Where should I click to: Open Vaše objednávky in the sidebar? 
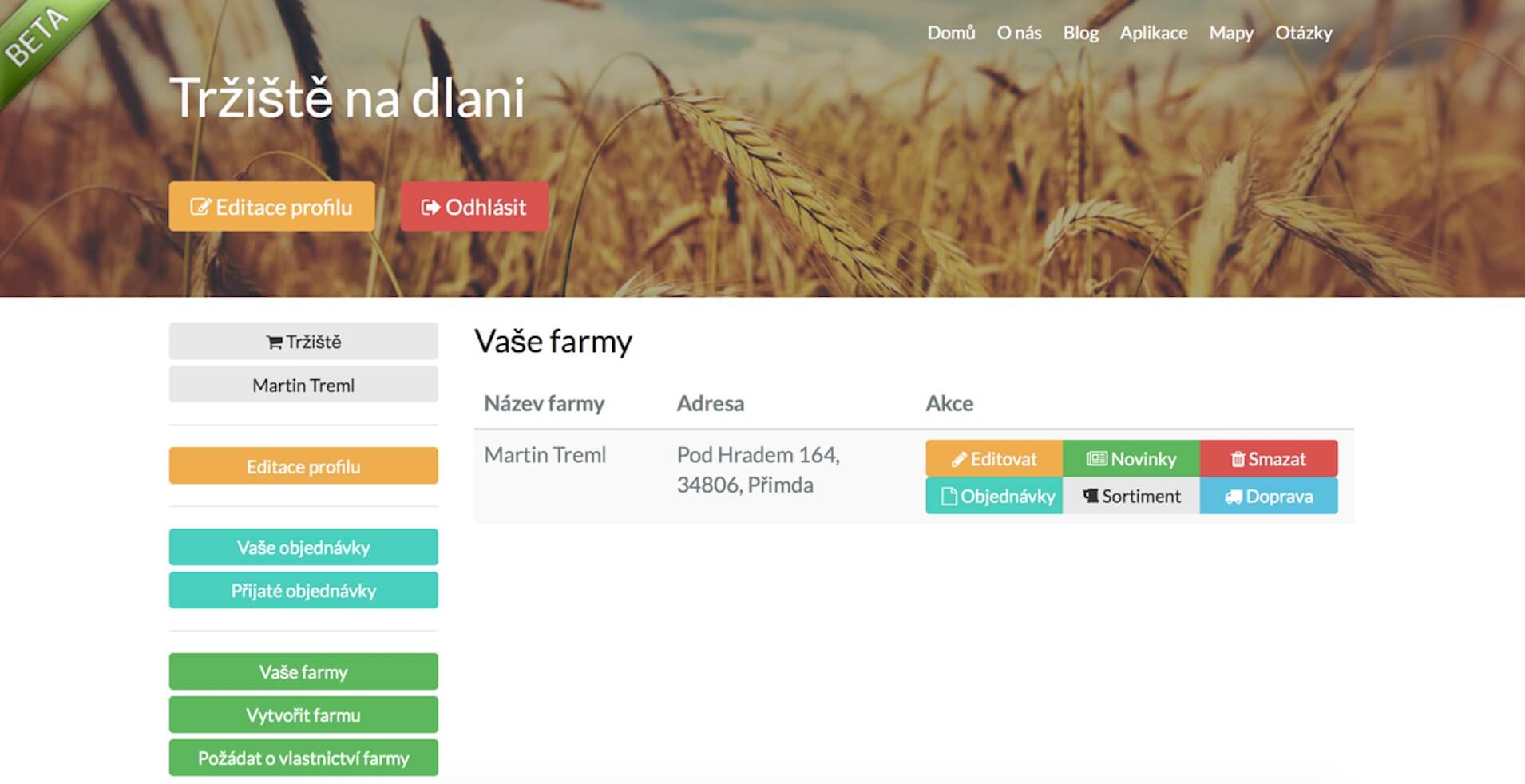pyautogui.click(x=303, y=548)
